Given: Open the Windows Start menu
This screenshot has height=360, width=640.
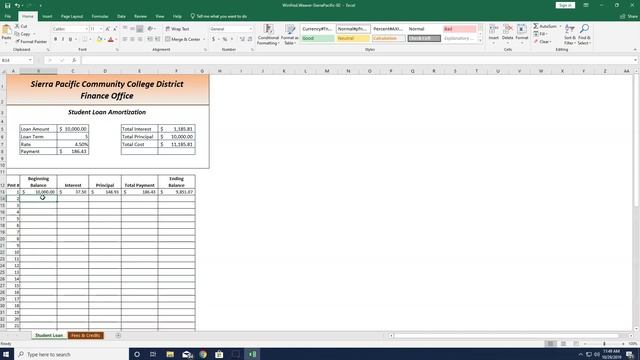Looking at the screenshot, I should tap(7, 354).
